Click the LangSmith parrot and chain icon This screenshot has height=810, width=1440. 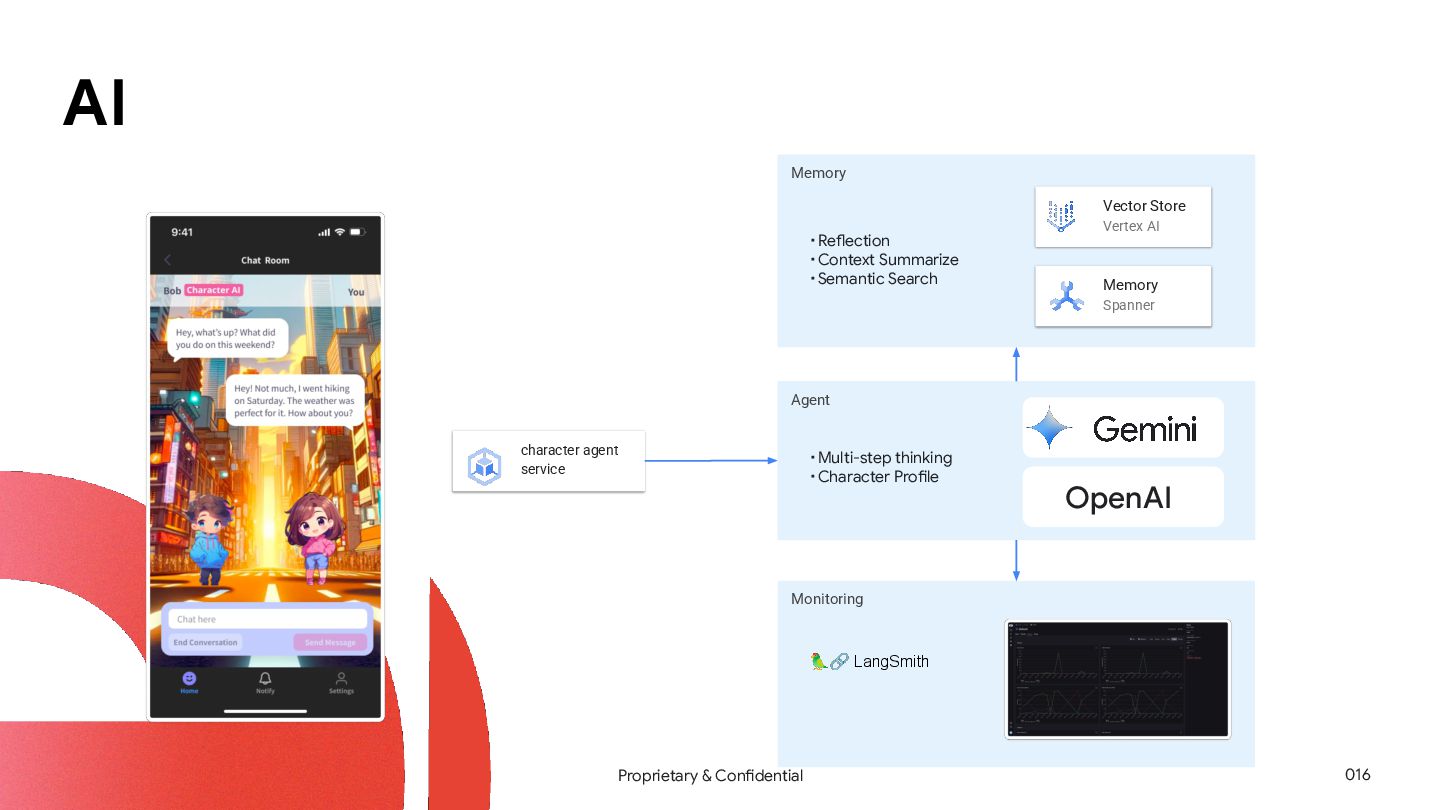point(829,661)
